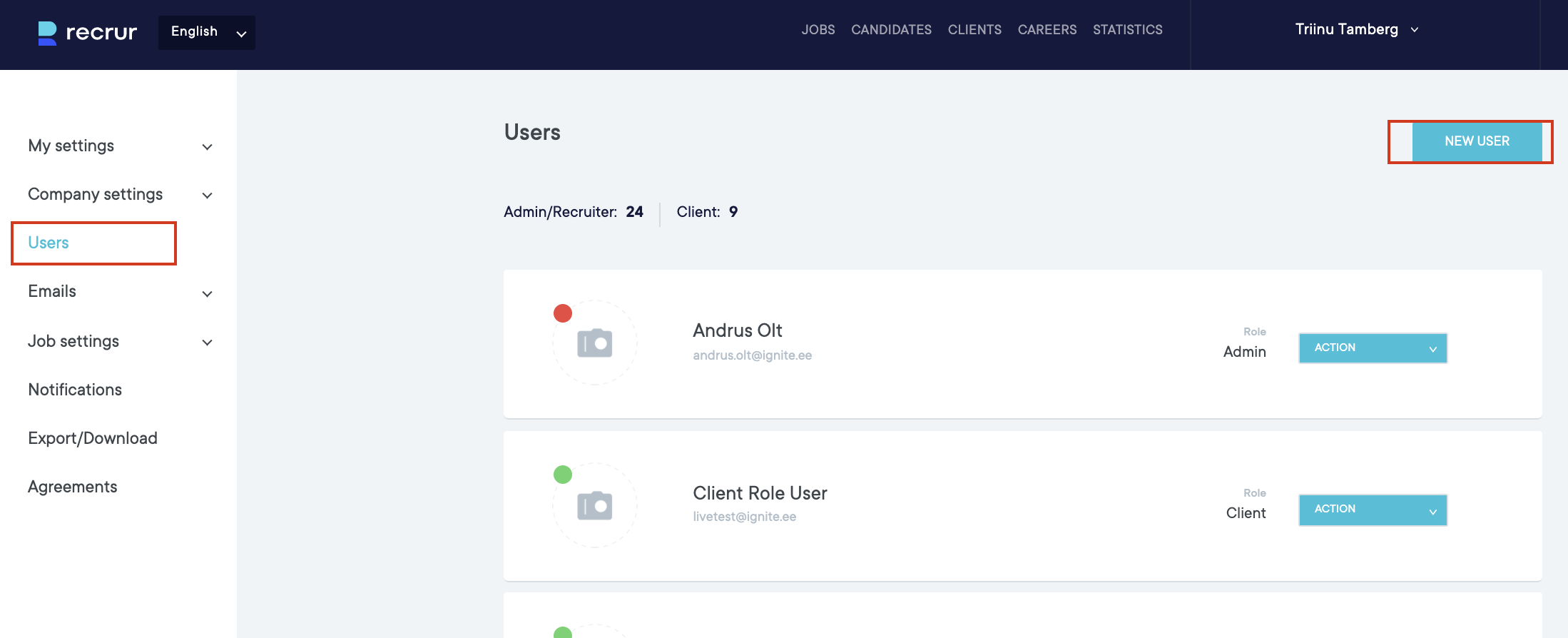Create a new user with NEW USER button
The height and width of the screenshot is (638, 1568).
pos(1477,141)
